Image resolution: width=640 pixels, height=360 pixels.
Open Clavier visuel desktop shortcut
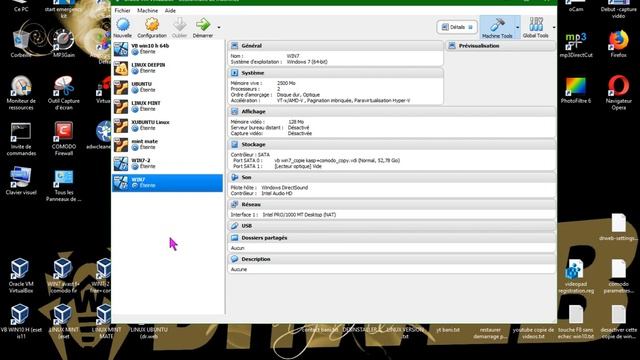click(x=21, y=181)
